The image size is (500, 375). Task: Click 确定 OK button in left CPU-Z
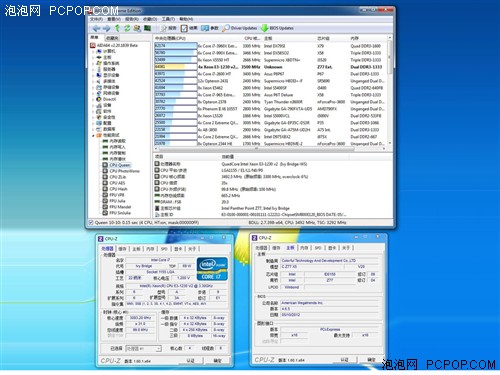tap(217, 361)
